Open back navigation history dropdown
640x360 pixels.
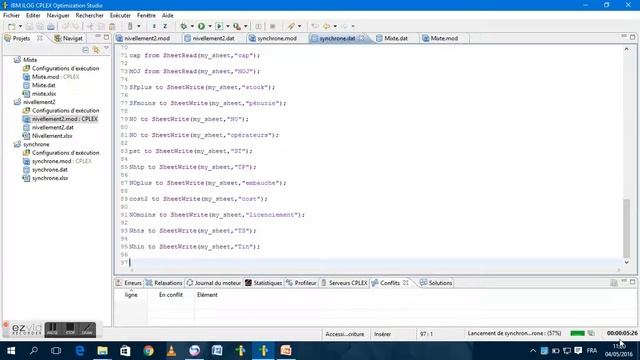(x=335, y=27)
